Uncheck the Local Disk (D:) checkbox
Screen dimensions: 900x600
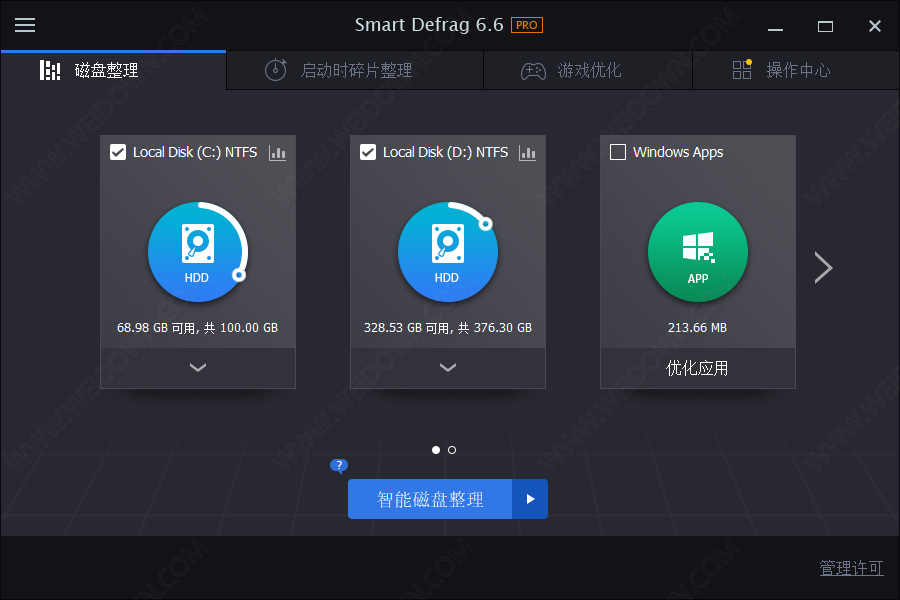[x=368, y=152]
